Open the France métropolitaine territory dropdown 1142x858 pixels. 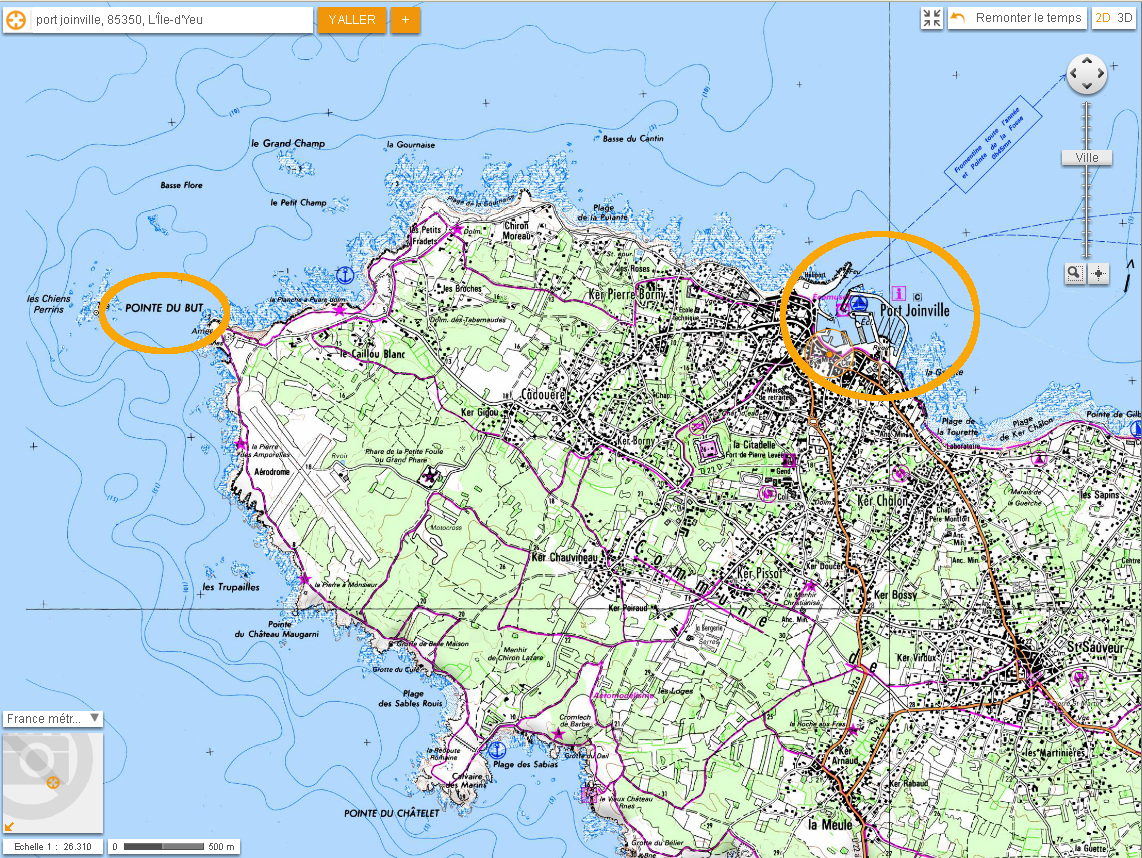pyautogui.click(x=53, y=718)
